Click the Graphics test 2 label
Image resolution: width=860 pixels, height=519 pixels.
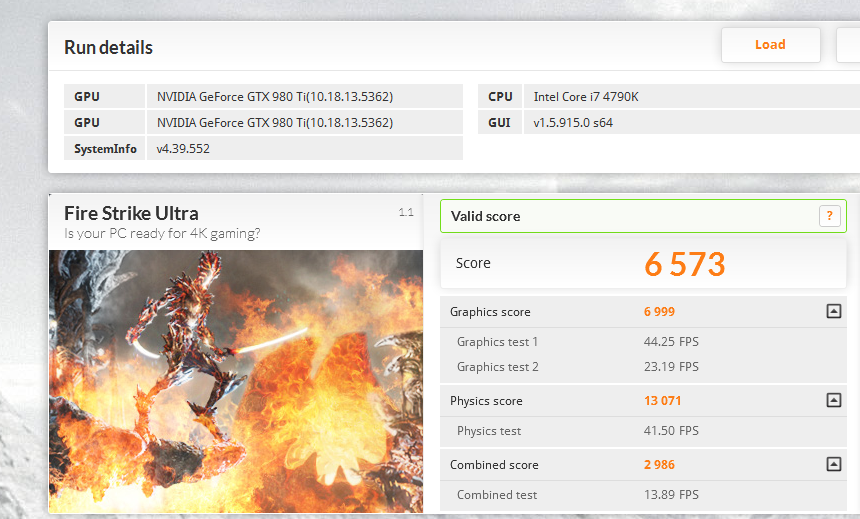point(497,366)
